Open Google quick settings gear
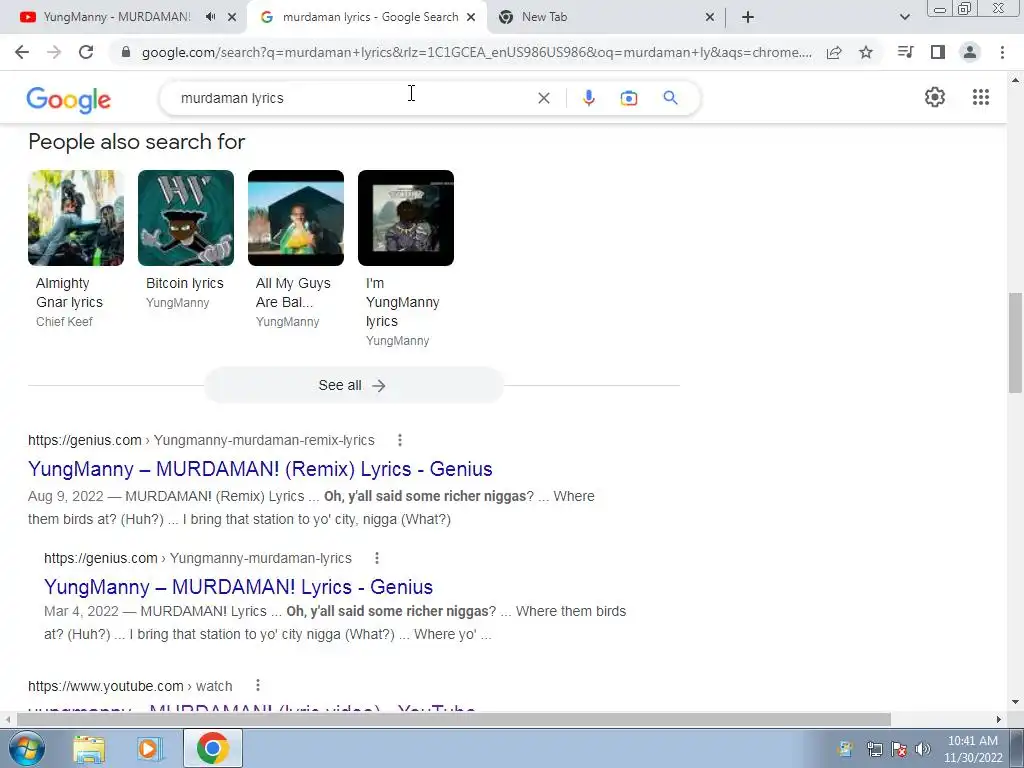This screenshot has height=768, width=1024. click(x=935, y=97)
